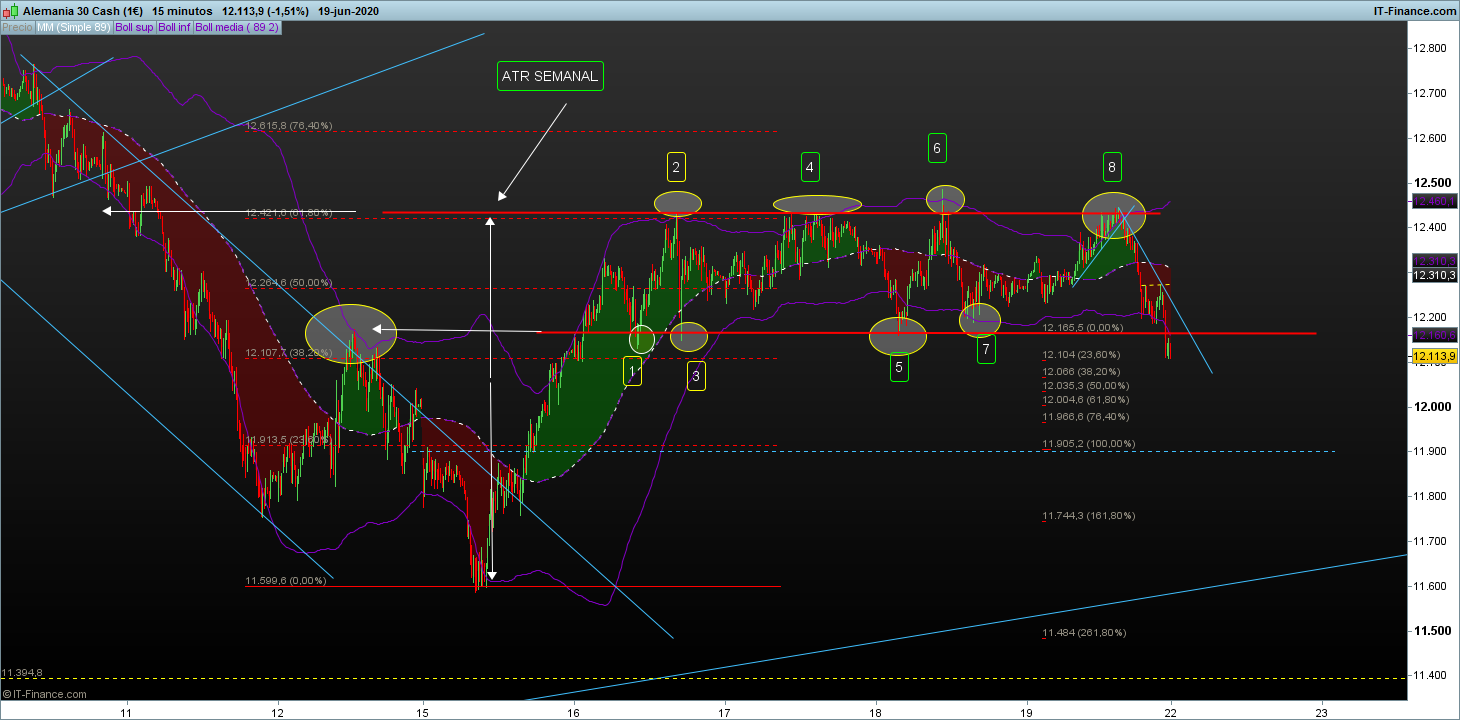Click the 12.165,5 (0,00%) Fibonacci label
The height and width of the screenshot is (720, 1460).
click(x=1084, y=328)
